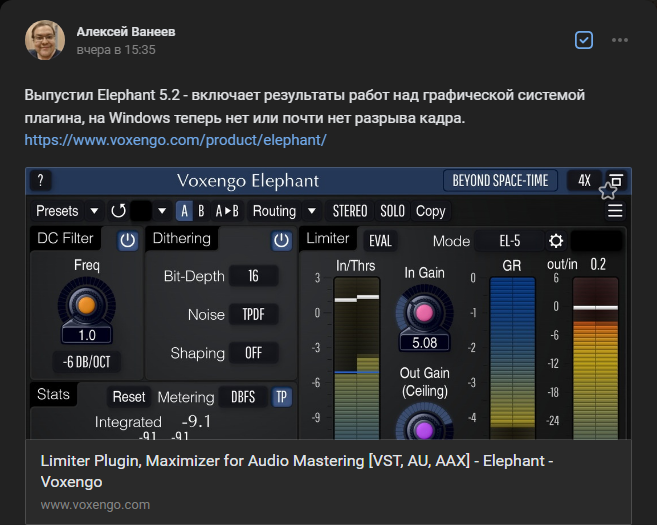Click the DC Filter Freq knob

(x=87, y=305)
